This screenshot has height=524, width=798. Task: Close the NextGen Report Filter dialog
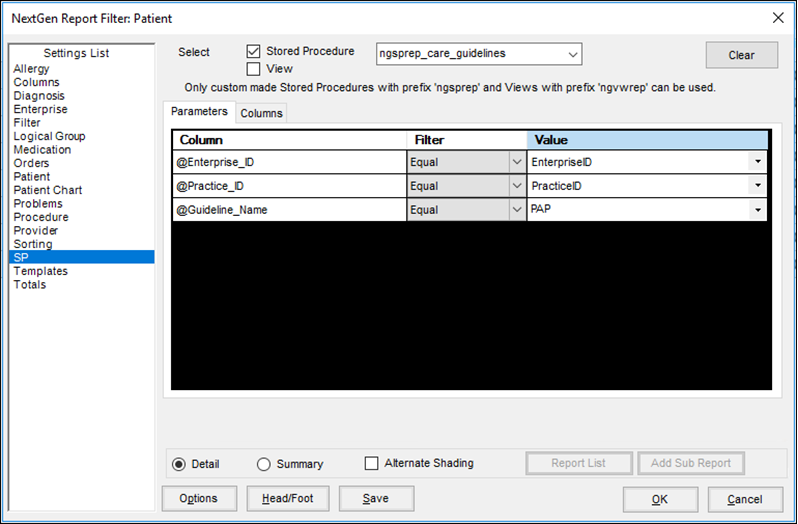(x=778, y=18)
